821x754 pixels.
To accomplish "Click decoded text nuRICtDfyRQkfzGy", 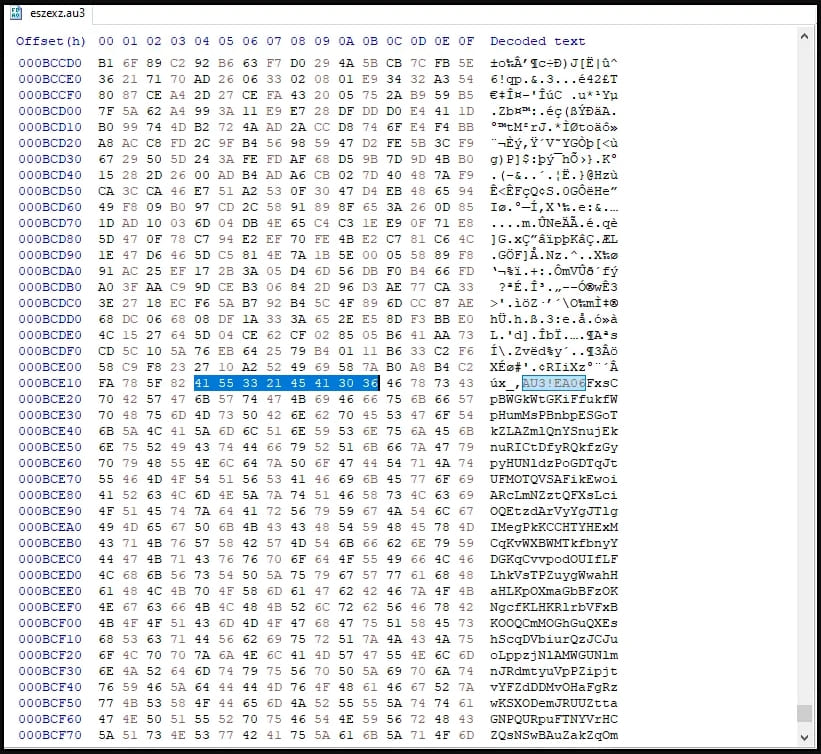I will tap(554, 447).
